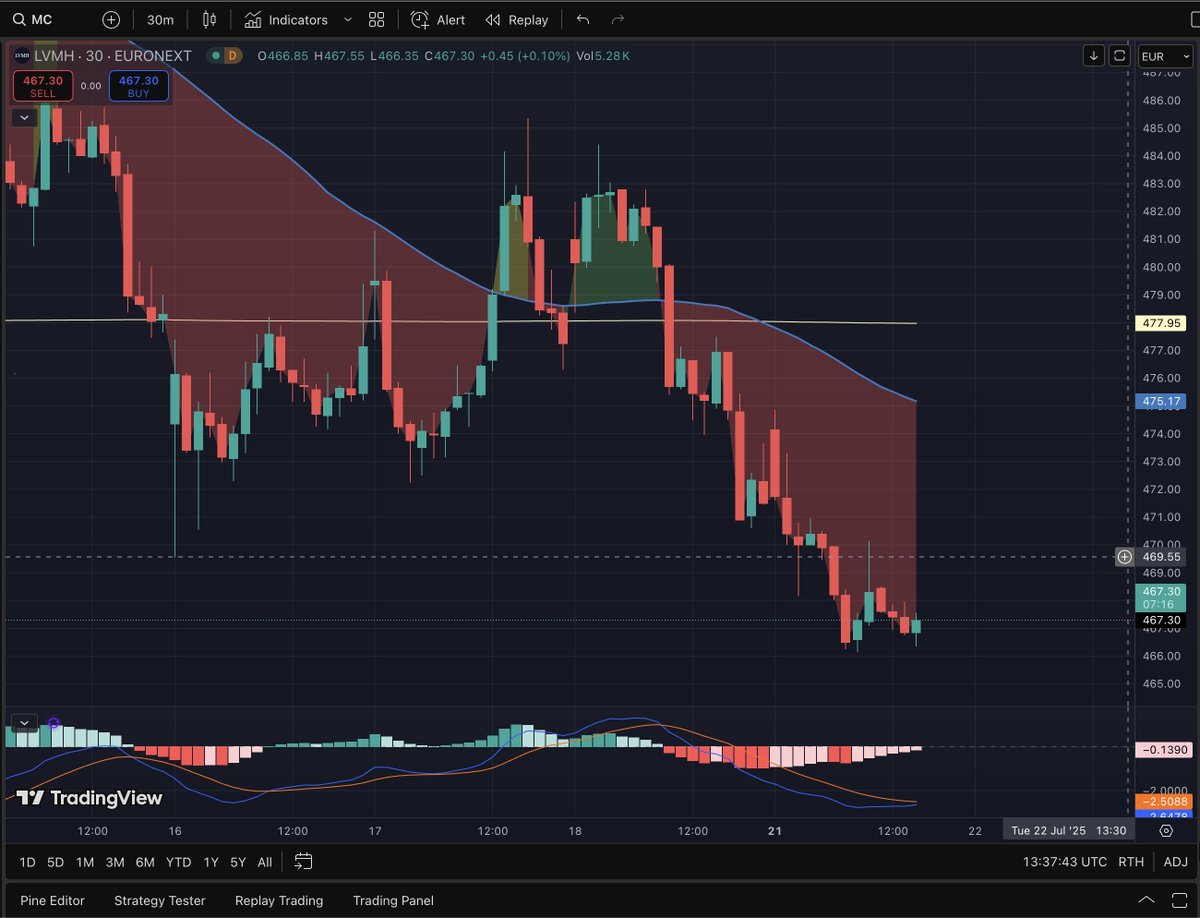The height and width of the screenshot is (918, 1200).
Task: Change the 30m chart interval
Action: click(160, 20)
